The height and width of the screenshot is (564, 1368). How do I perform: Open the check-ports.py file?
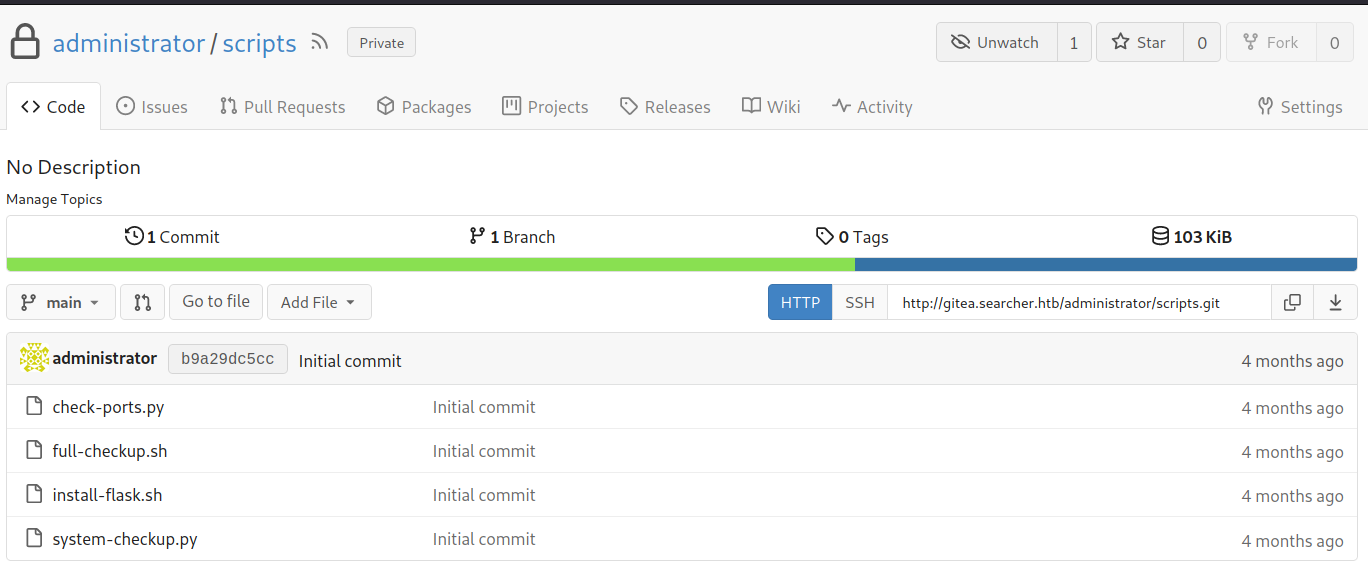108,407
